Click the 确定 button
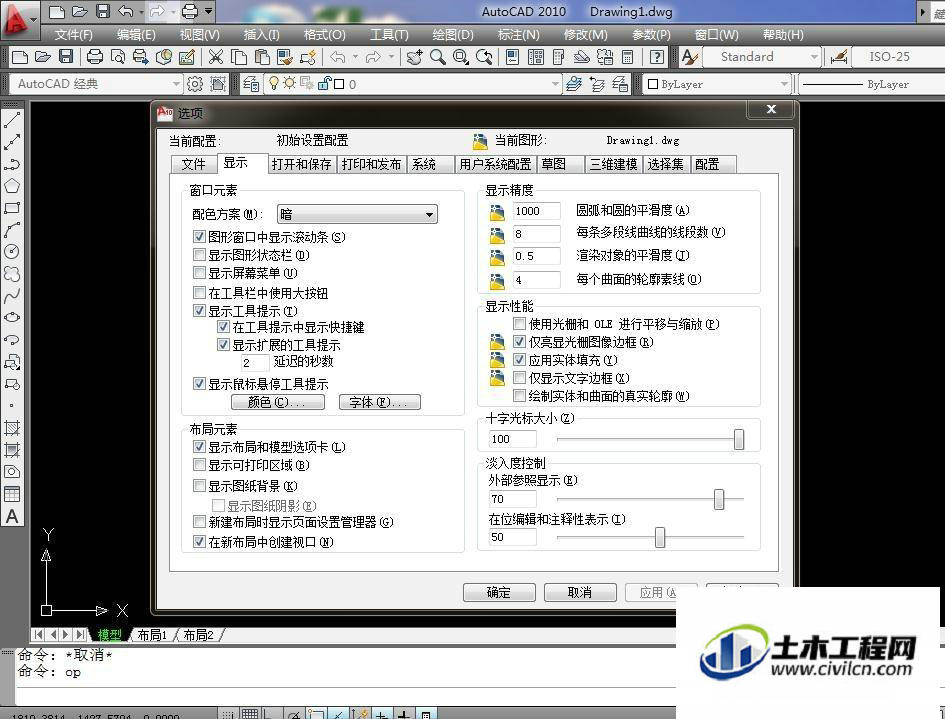Screen dimensions: 945x719 [x=499, y=592]
